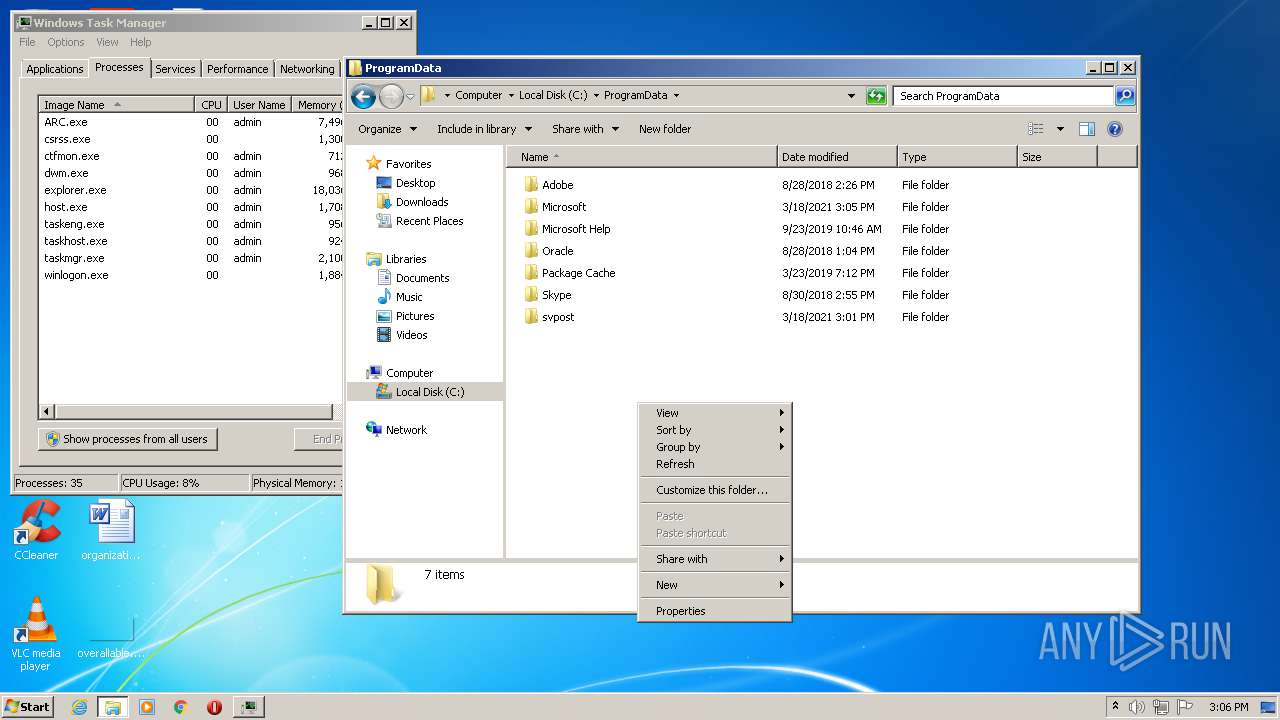The image size is (1280, 720).
Task: Select the svpost folder icon
Action: click(x=531, y=317)
